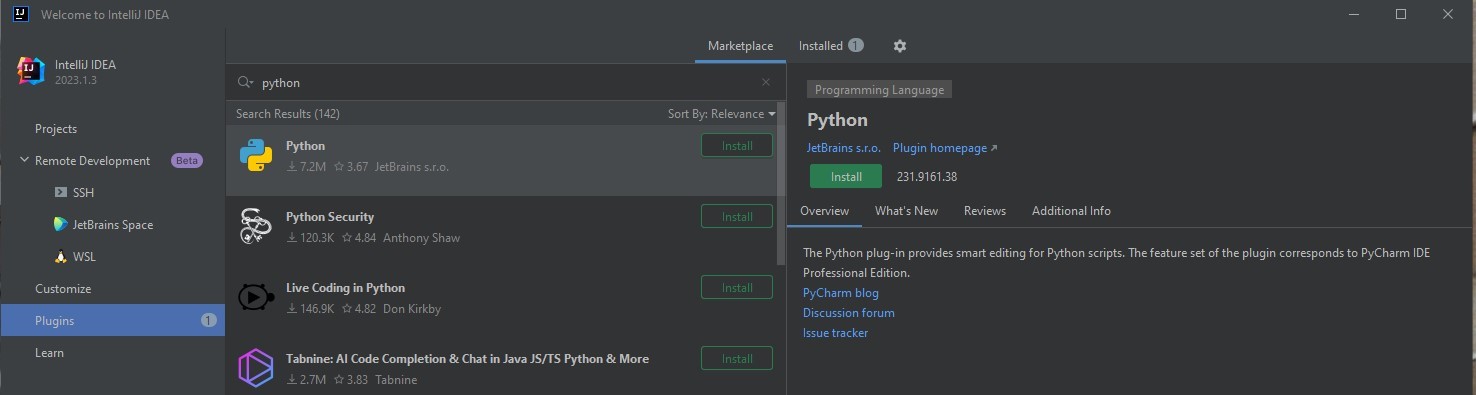1476x395 pixels.
Task: Open the Issue tracker link
Action: 835,333
